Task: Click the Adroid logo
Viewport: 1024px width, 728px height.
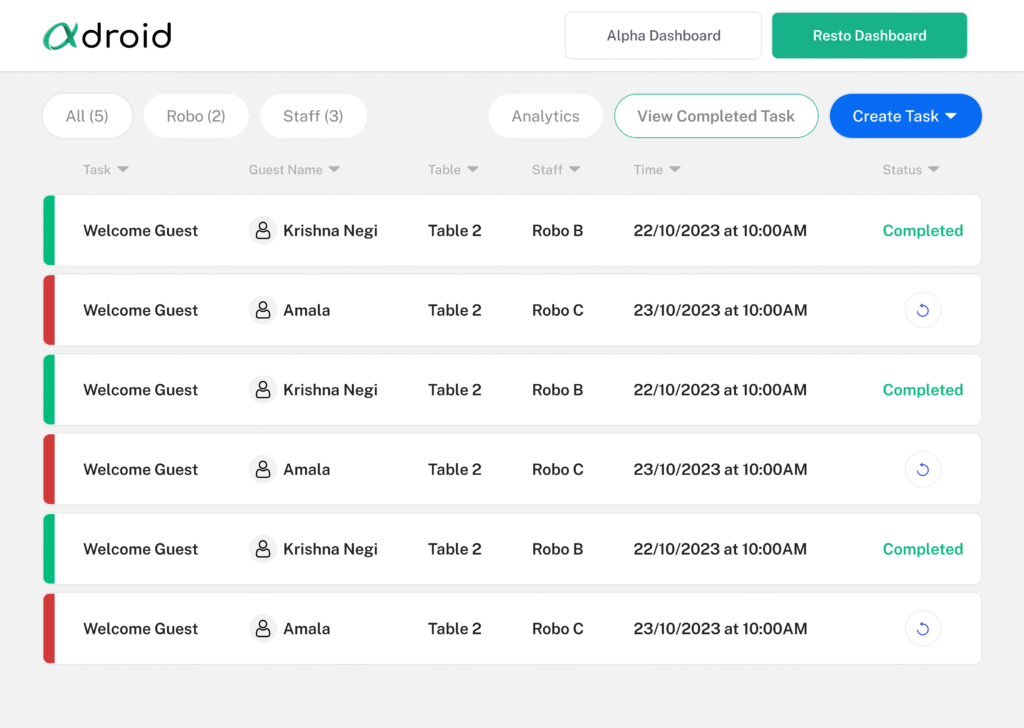Action: [x=107, y=36]
